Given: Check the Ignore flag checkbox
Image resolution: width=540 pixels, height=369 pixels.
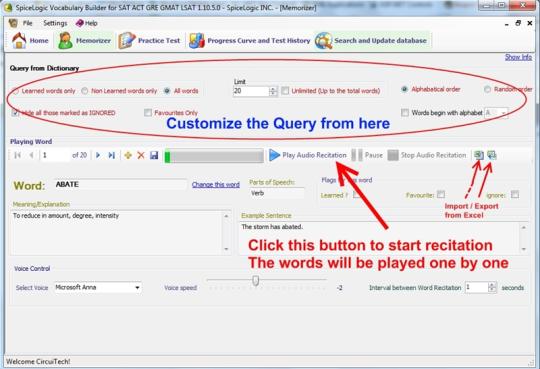Looking at the screenshot, I should point(515,194).
